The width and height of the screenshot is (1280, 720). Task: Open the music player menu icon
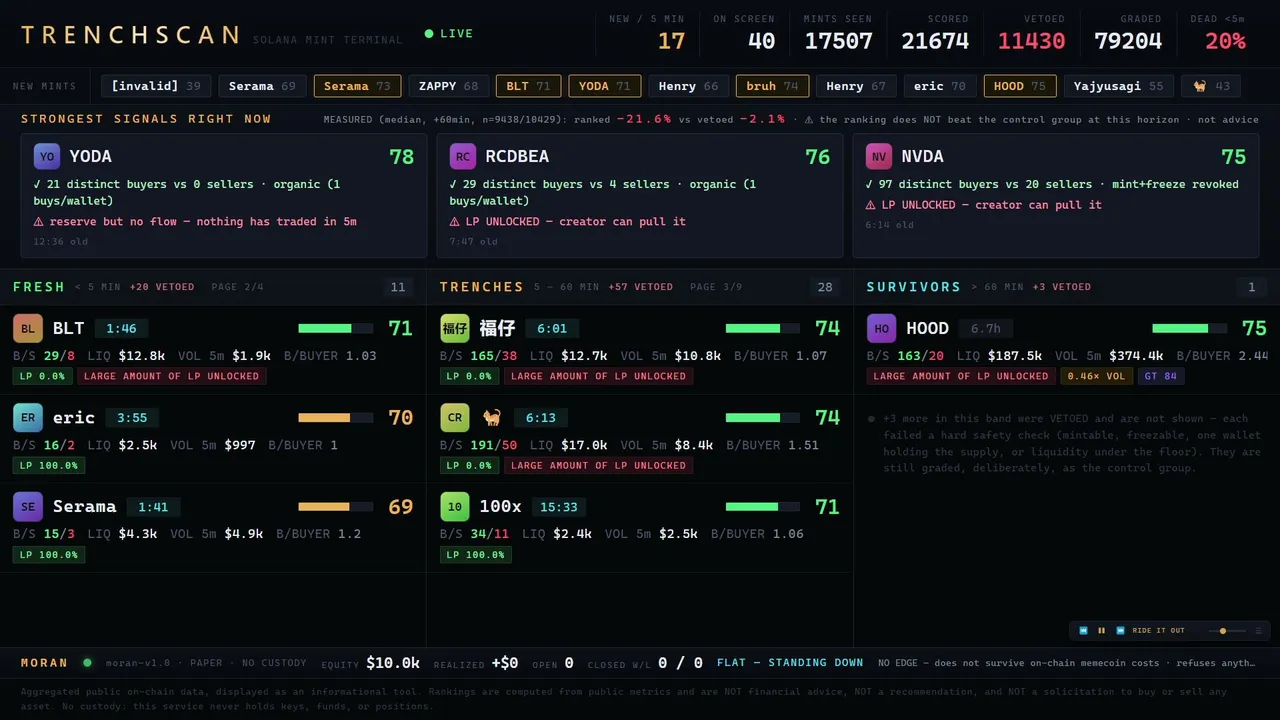[1258, 631]
